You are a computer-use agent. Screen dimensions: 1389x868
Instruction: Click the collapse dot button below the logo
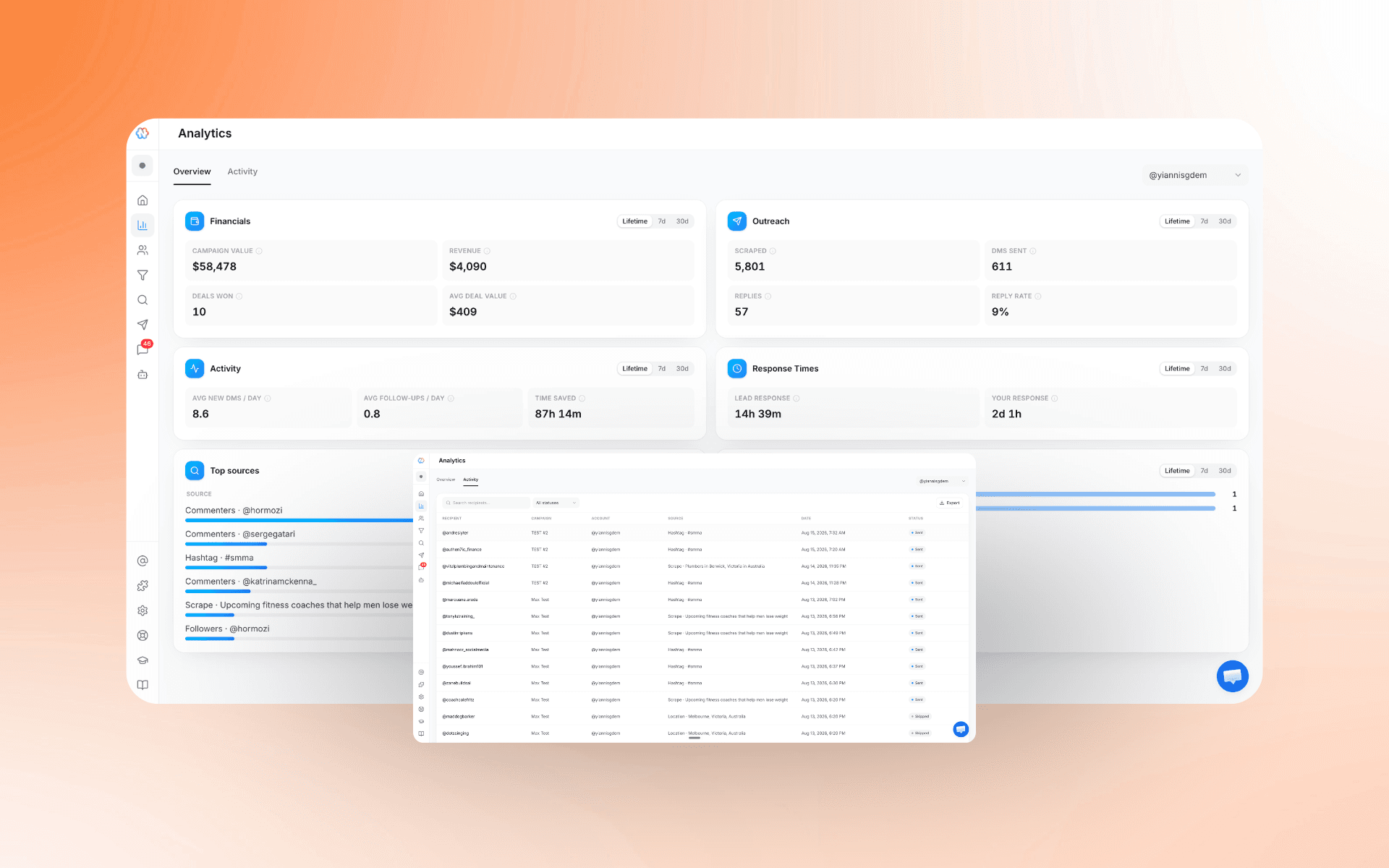point(143,166)
